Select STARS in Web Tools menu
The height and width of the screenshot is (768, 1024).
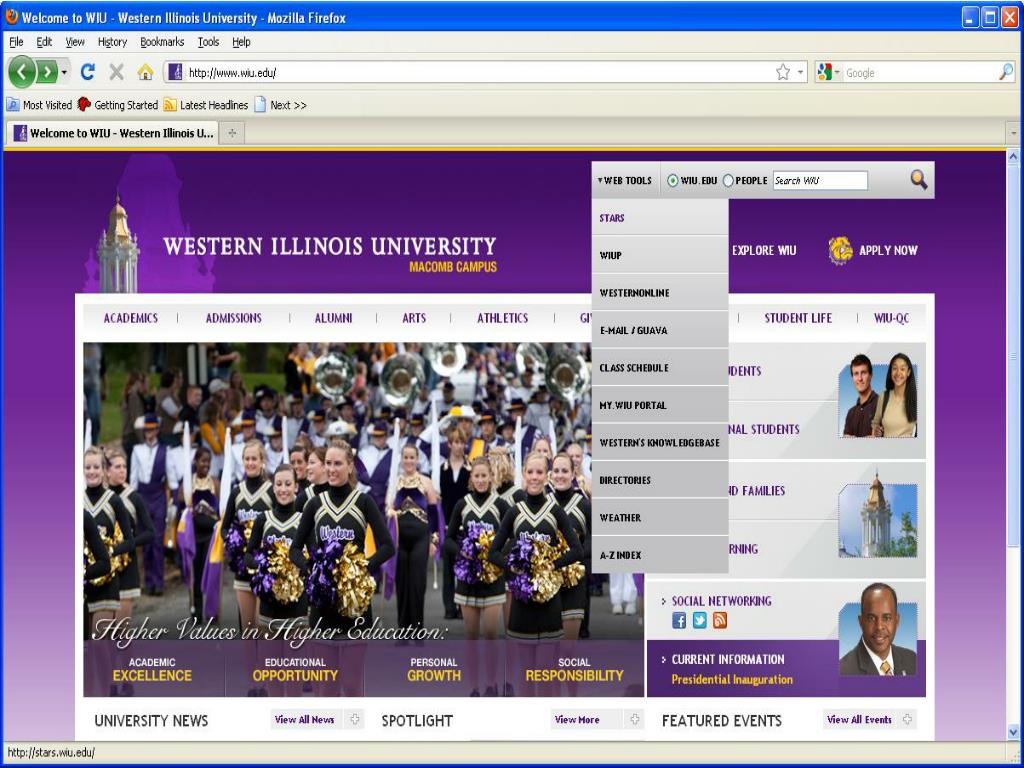(x=660, y=217)
